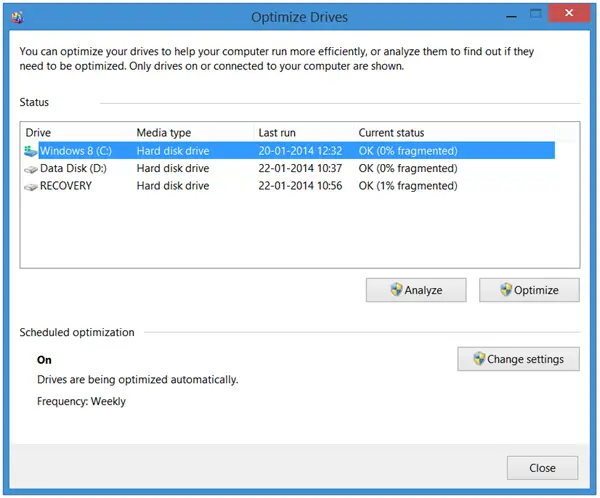The height and width of the screenshot is (498, 600).
Task: Click the Current status column header
Action: click(391, 133)
